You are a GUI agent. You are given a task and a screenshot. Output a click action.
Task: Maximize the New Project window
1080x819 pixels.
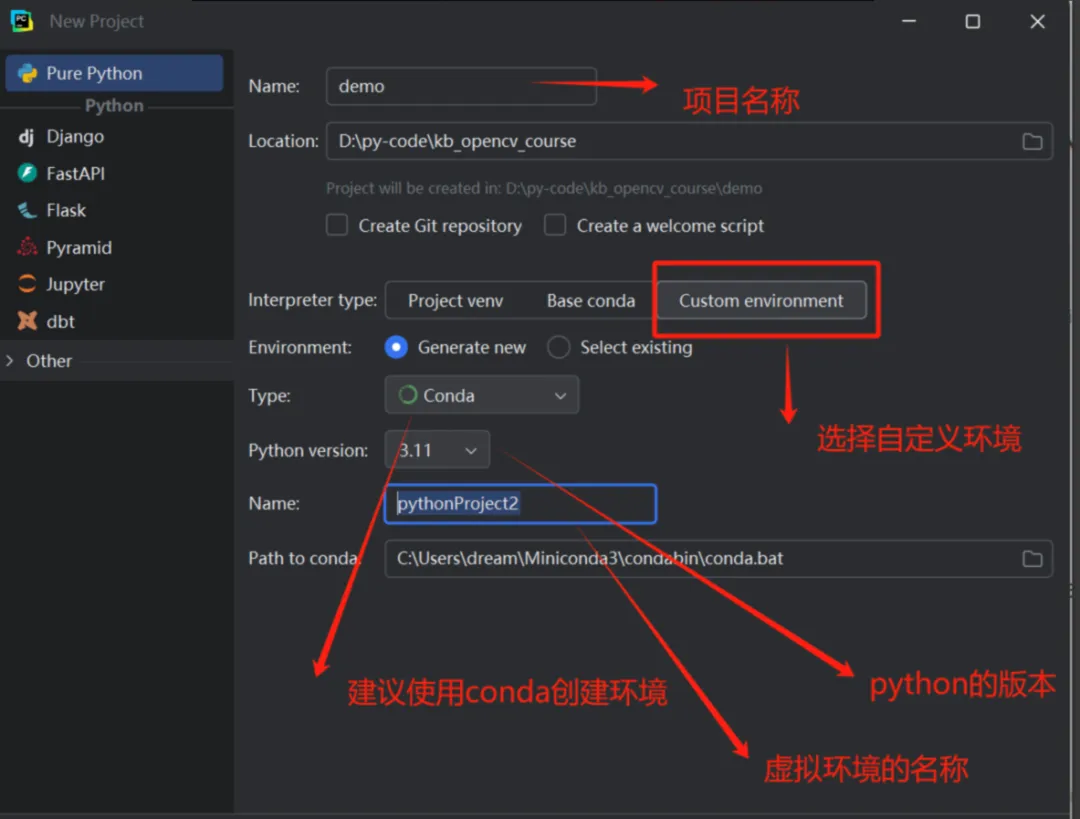tap(973, 21)
